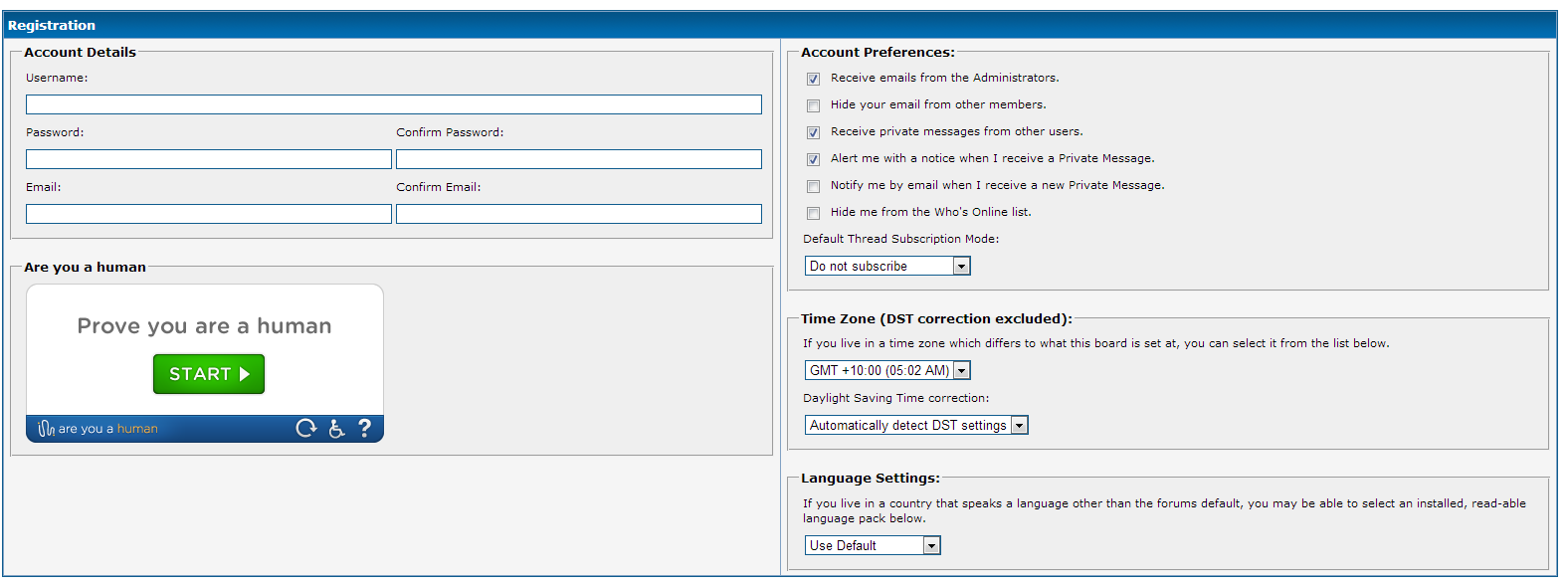Click the Confirm Password field

click(x=578, y=159)
